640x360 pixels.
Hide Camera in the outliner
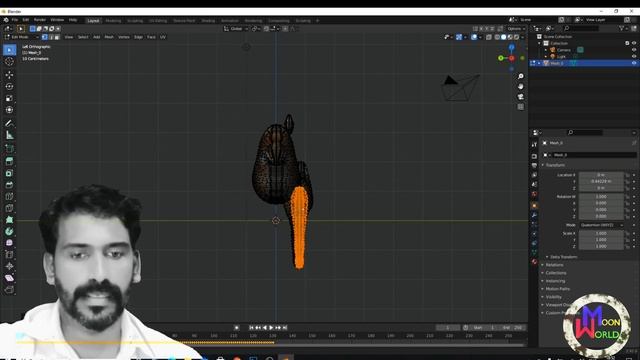634,50
